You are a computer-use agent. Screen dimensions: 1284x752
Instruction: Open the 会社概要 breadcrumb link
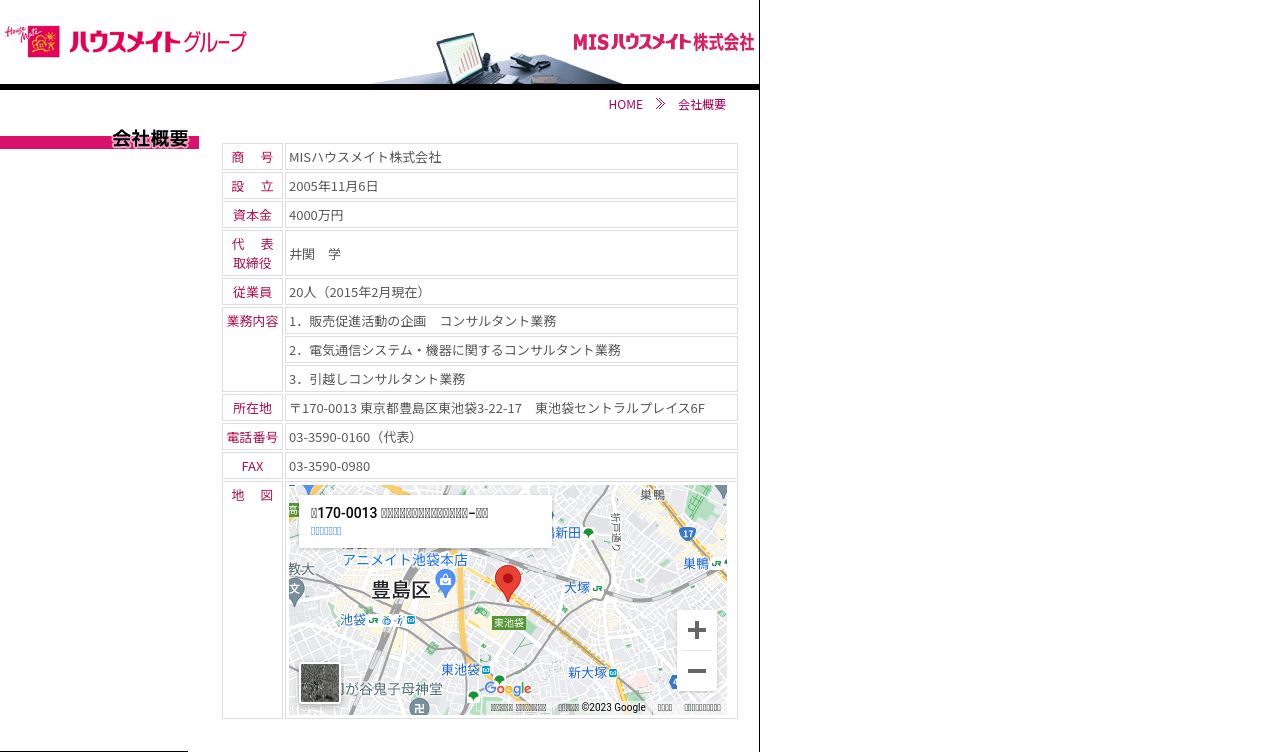(702, 104)
